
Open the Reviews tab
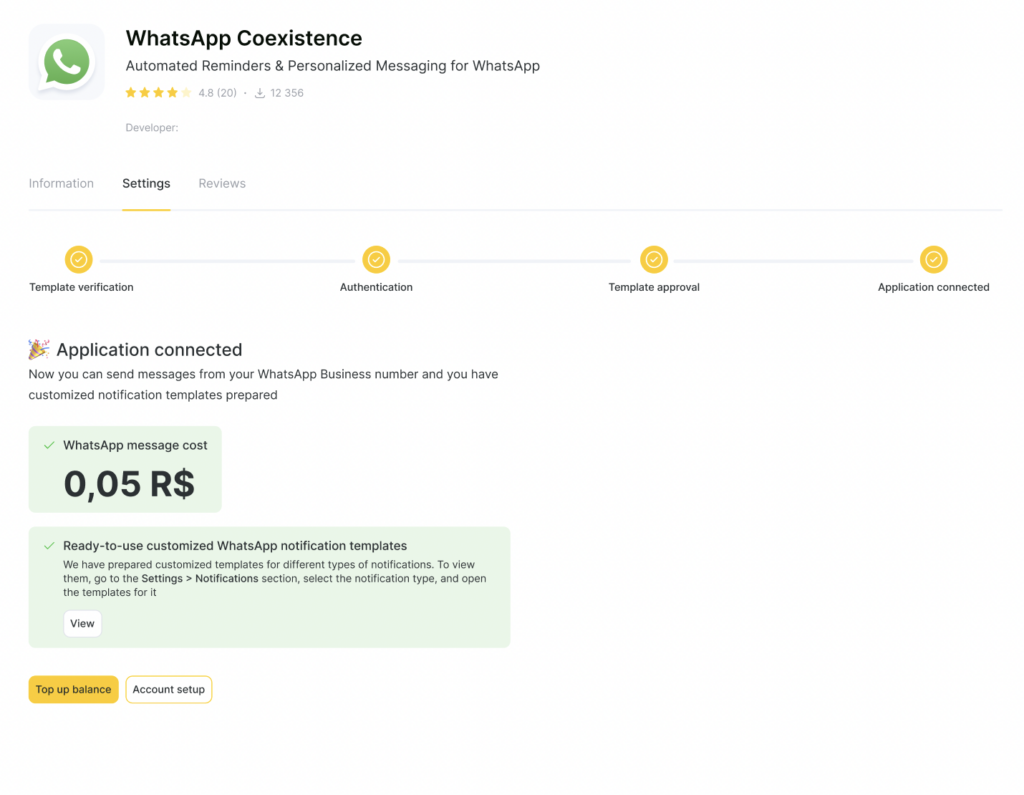[x=222, y=184]
